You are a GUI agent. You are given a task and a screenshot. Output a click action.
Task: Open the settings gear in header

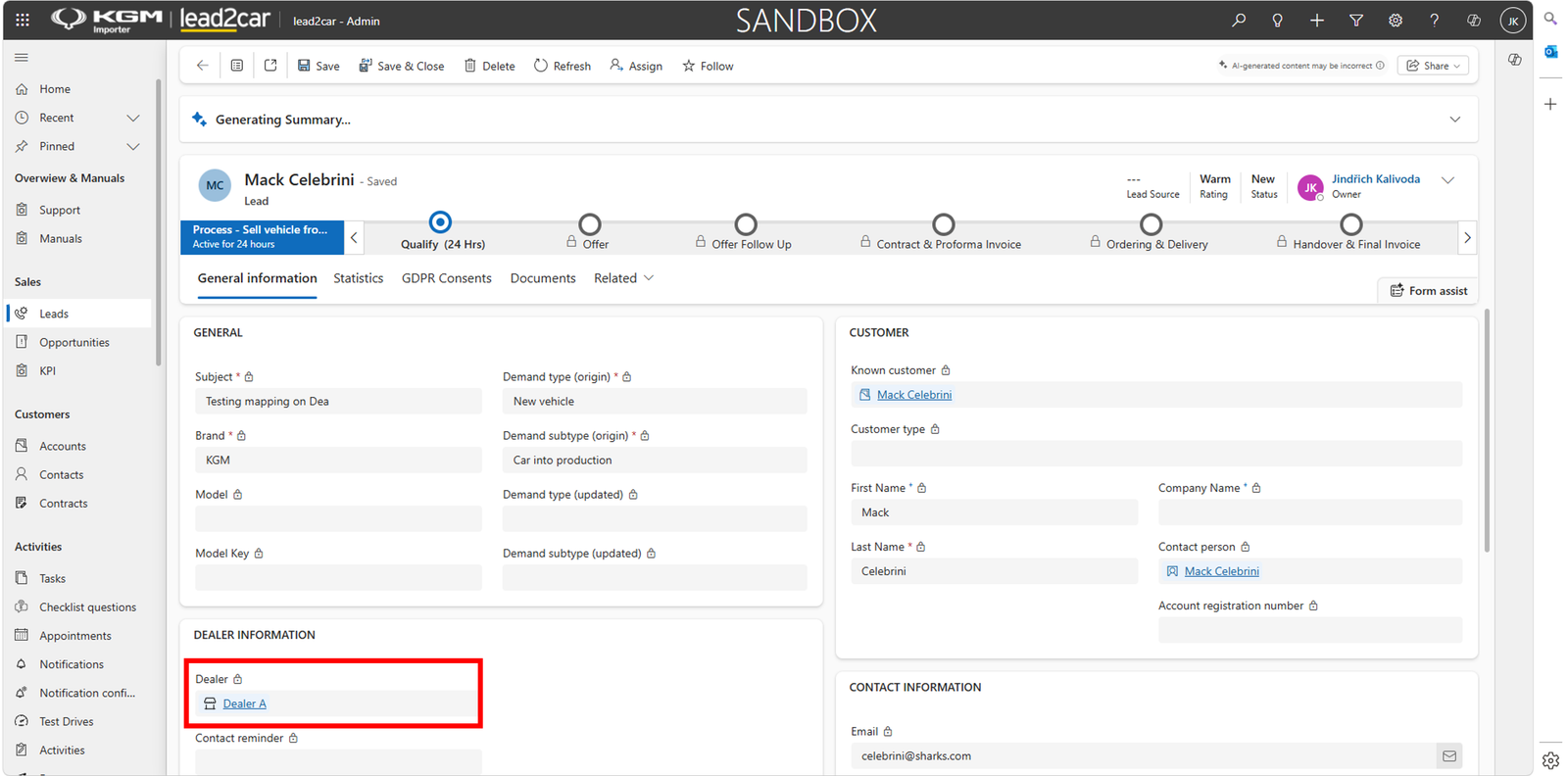1396,20
